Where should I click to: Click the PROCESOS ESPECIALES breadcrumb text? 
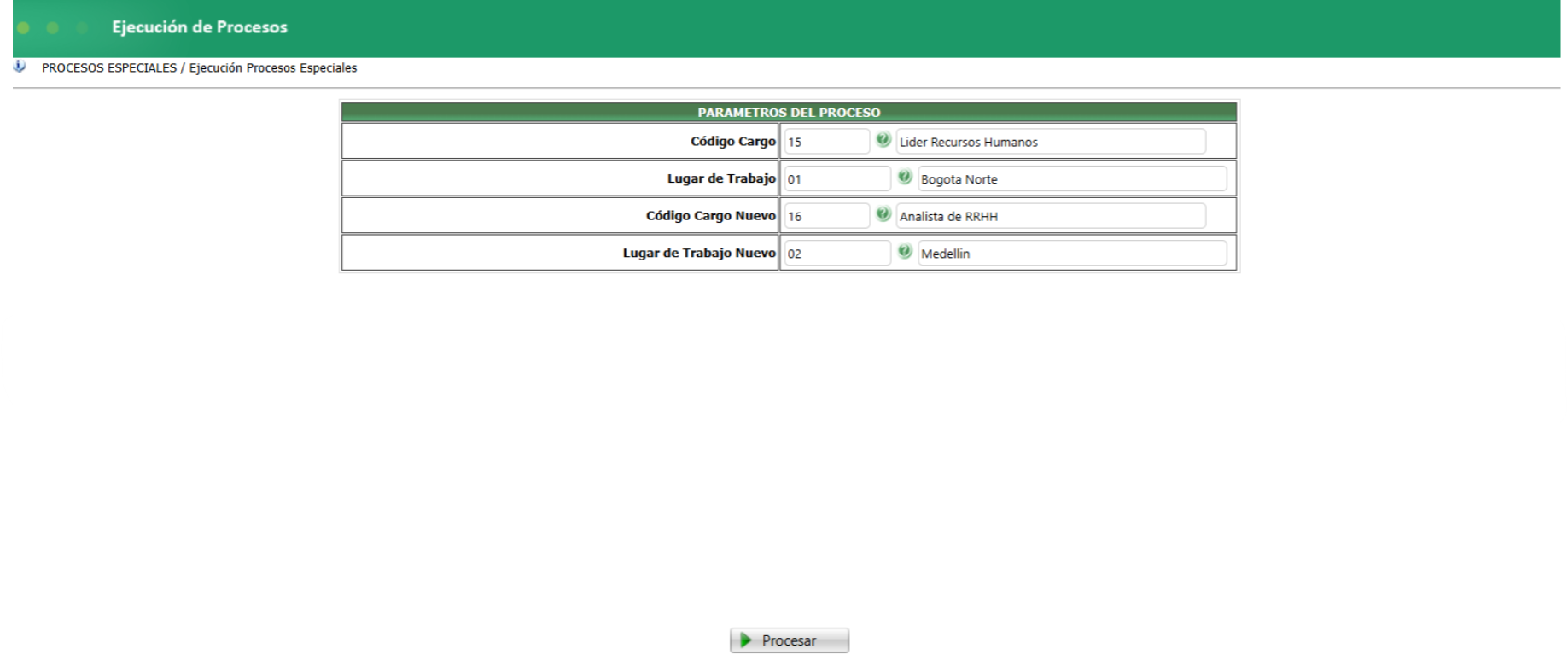click(109, 68)
